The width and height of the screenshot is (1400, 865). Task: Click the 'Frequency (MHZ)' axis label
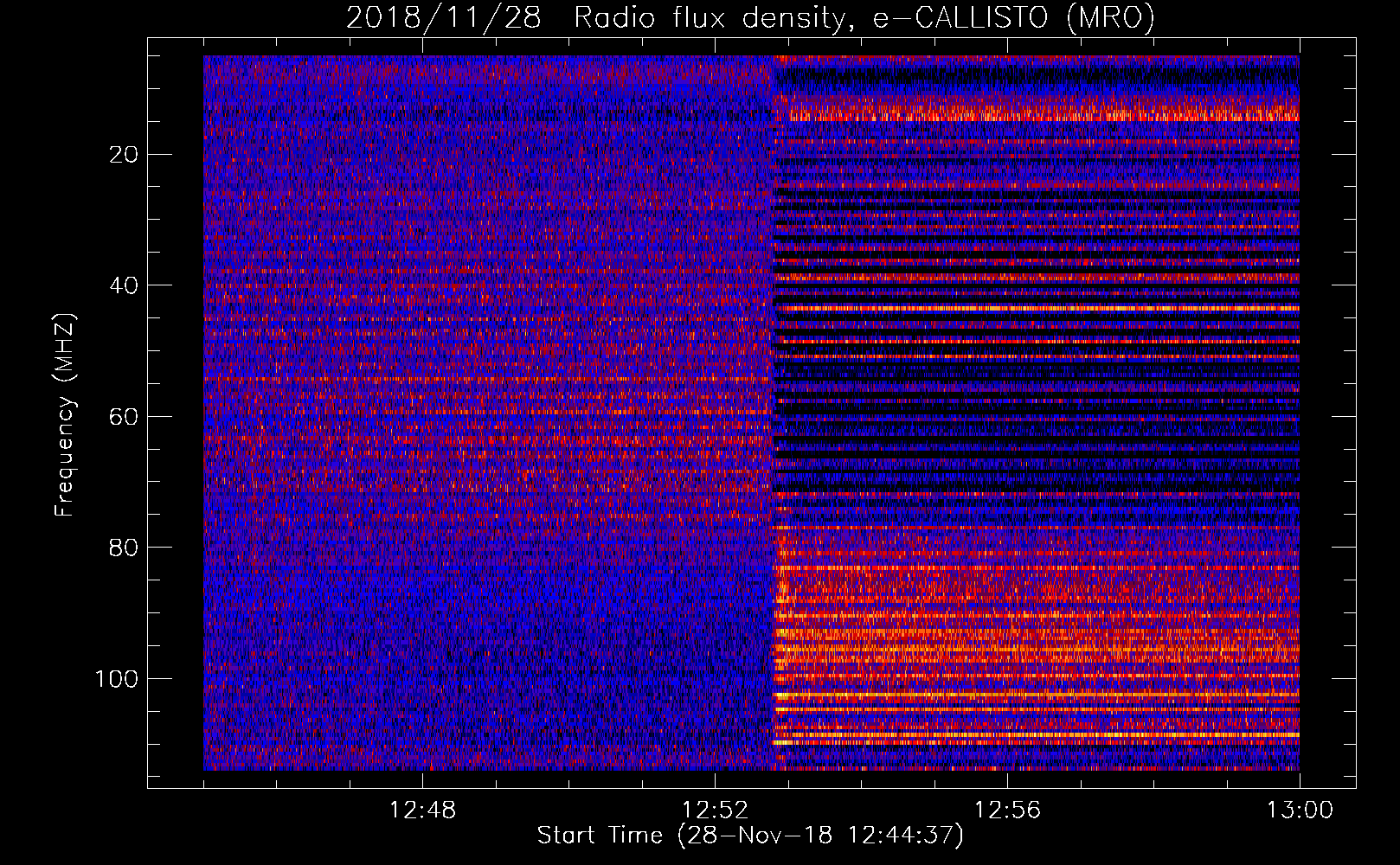coord(65,414)
